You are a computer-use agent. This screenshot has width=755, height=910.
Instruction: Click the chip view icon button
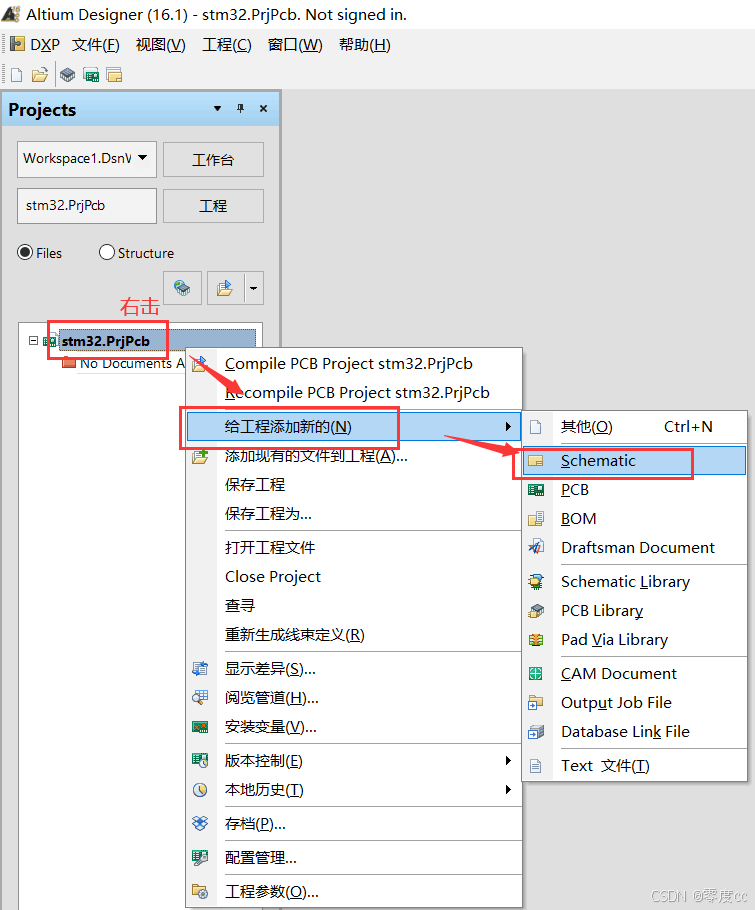click(x=182, y=288)
